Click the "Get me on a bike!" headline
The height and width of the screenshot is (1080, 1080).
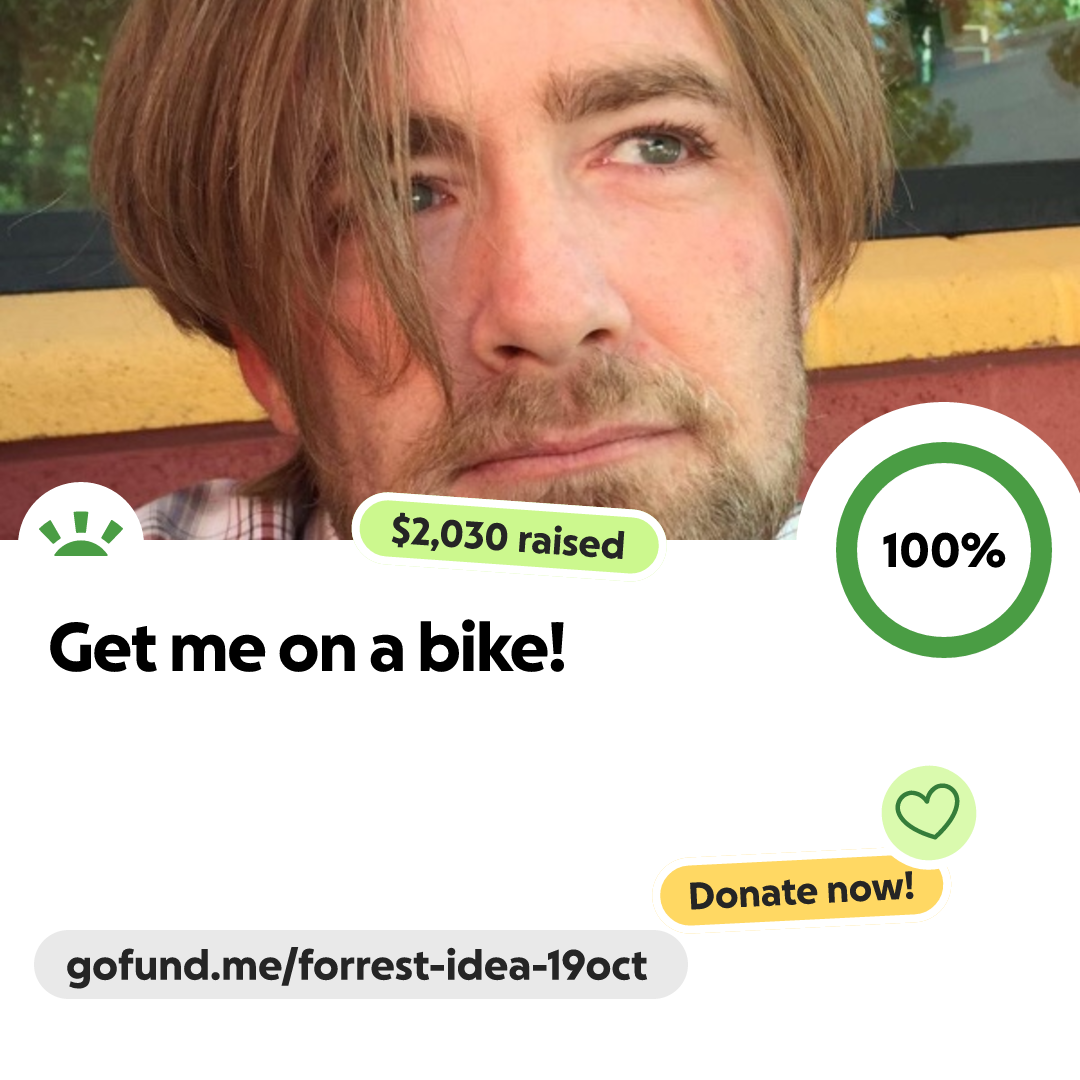(307, 647)
